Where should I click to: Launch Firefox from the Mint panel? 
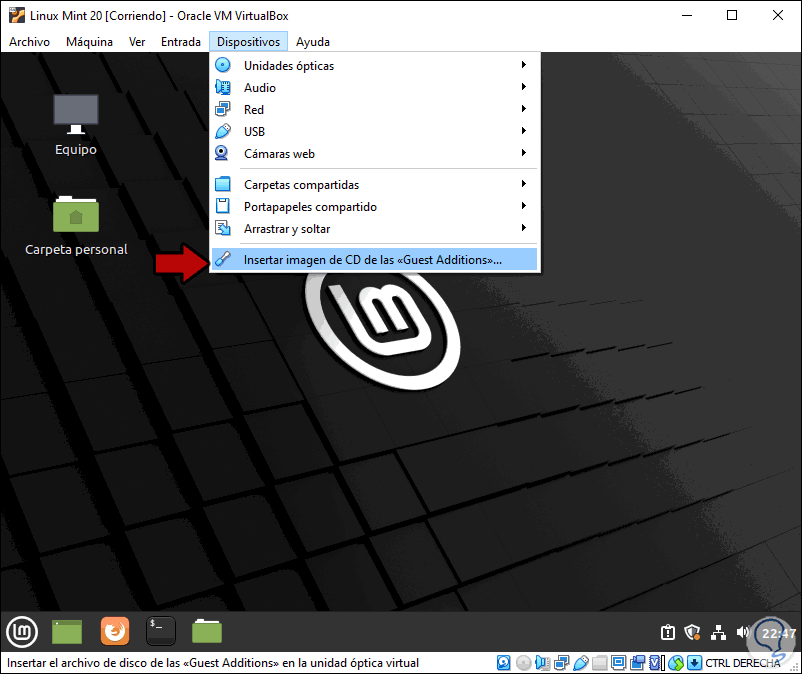[115, 631]
